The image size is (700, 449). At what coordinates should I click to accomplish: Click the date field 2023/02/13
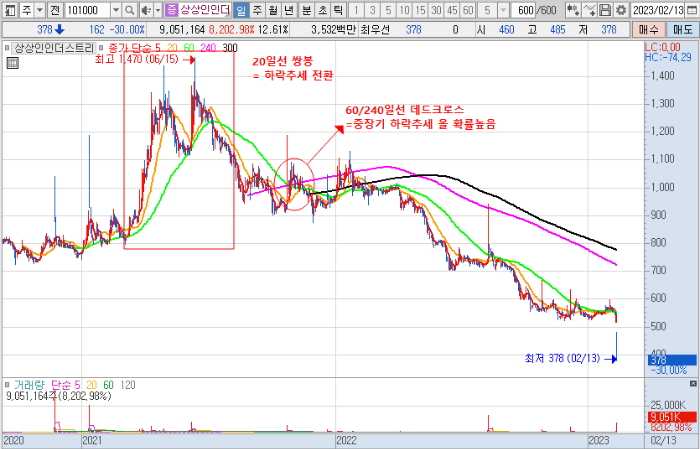click(x=658, y=10)
